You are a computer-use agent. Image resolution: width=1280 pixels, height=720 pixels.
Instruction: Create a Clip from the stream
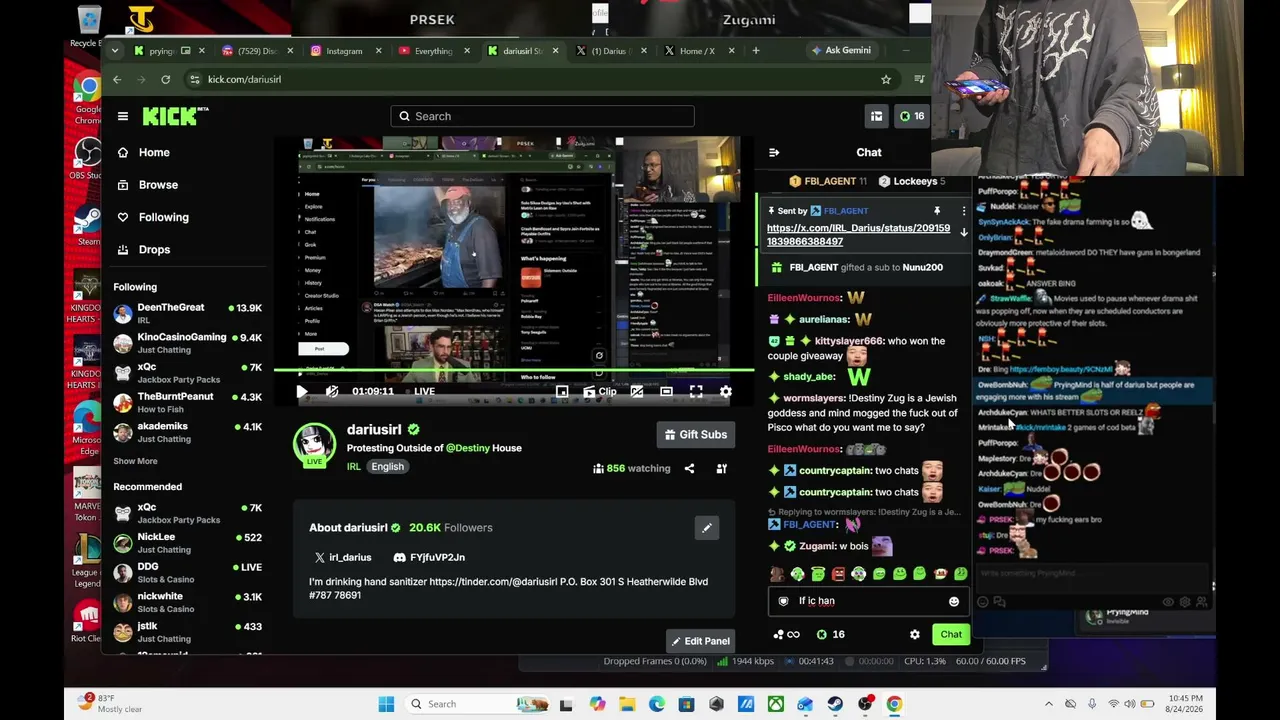[600, 392]
